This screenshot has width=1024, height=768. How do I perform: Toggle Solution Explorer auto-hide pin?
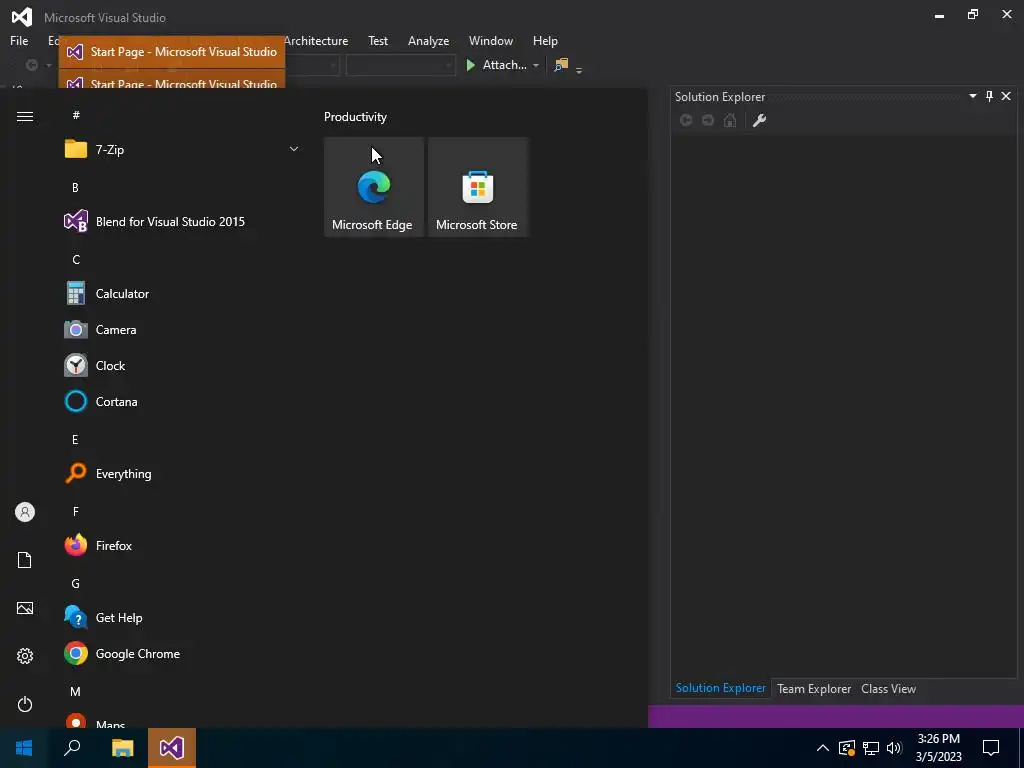click(x=989, y=96)
